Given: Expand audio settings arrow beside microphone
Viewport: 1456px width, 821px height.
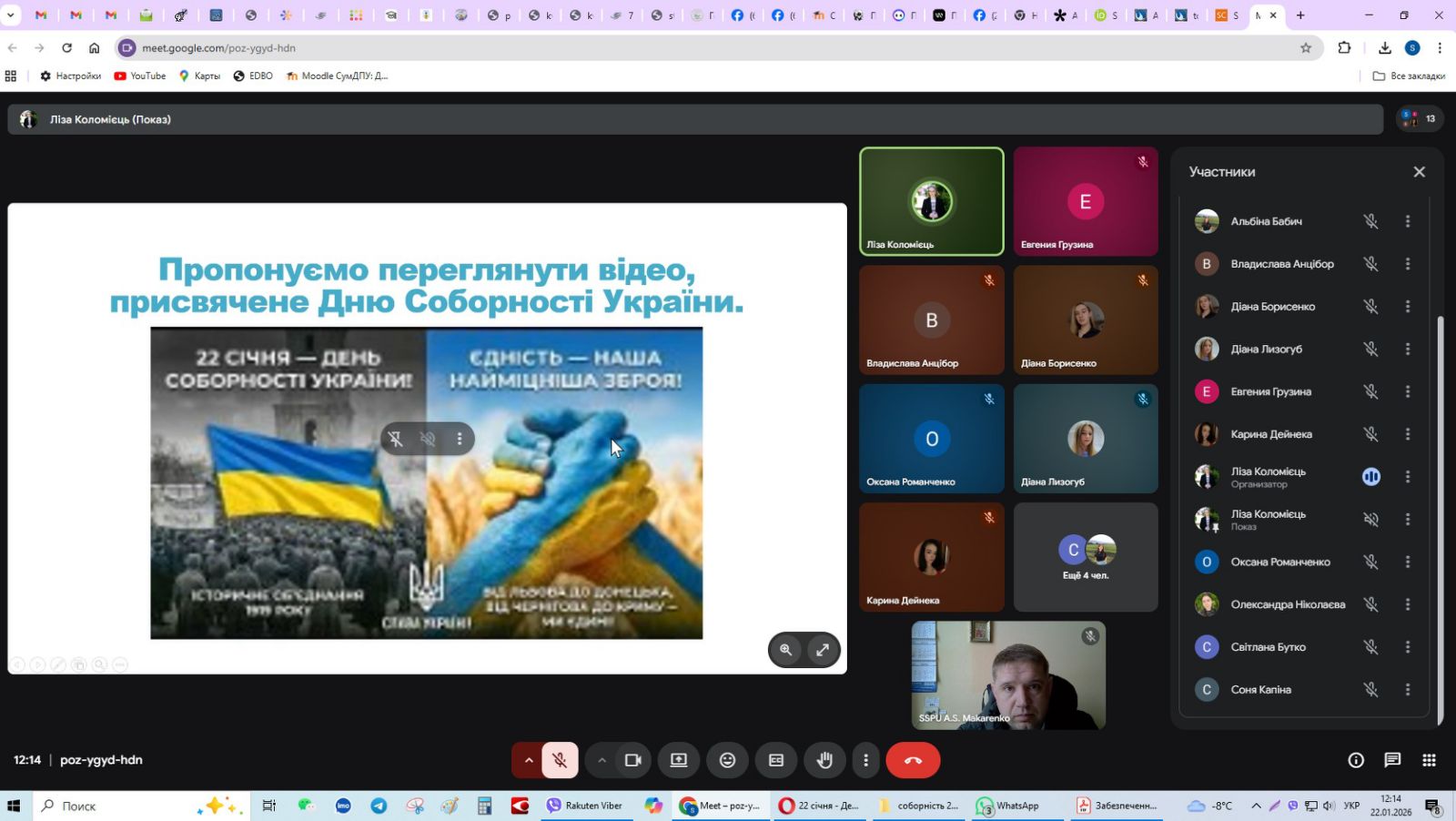Looking at the screenshot, I should (x=529, y=760).
